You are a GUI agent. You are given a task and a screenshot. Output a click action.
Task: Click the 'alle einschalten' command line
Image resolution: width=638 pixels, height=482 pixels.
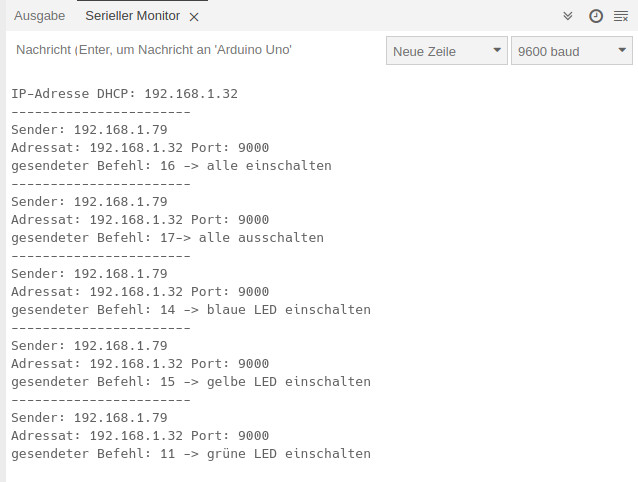point(171,166)
